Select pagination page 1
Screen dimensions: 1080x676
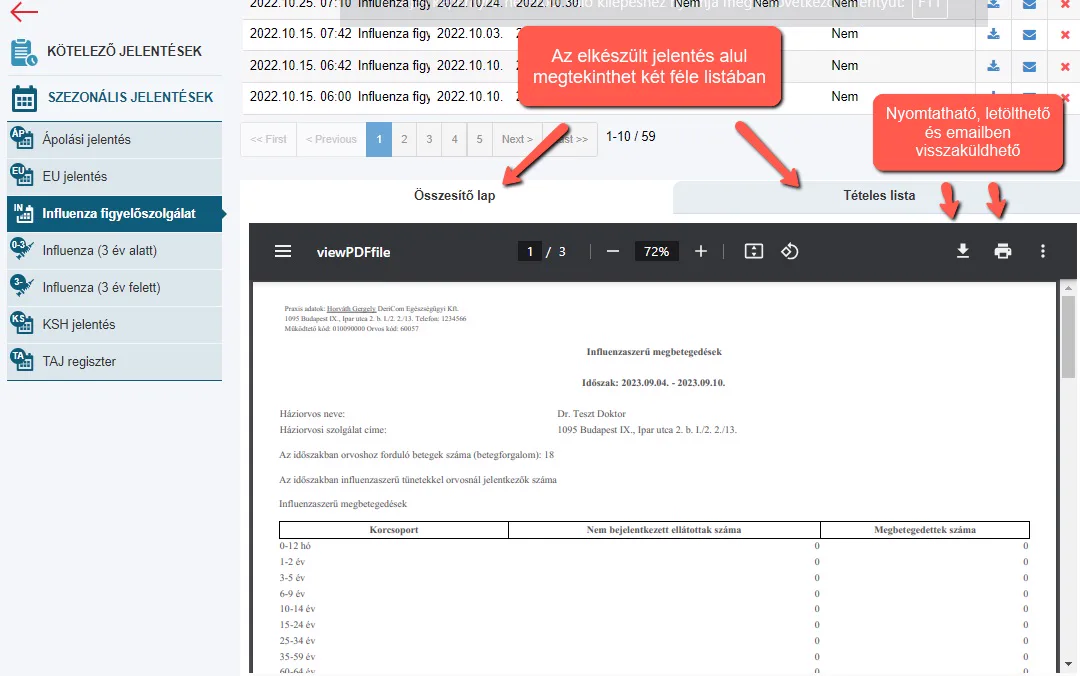point(379,139)
